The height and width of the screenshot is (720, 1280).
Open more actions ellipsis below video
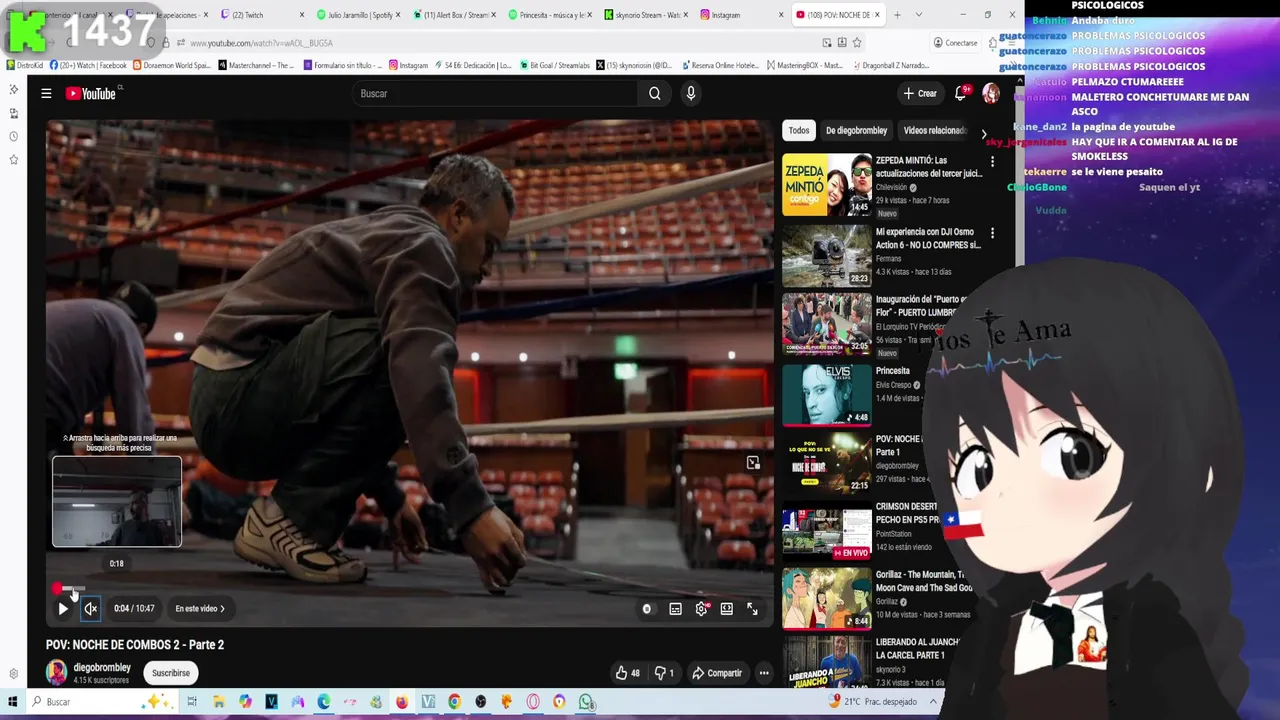(764, 673)
